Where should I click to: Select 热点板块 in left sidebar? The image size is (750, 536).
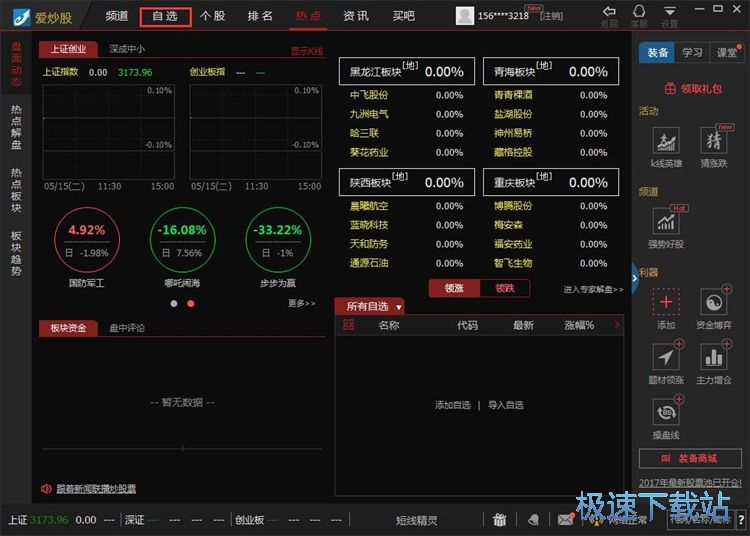click(x=16, y=190)
